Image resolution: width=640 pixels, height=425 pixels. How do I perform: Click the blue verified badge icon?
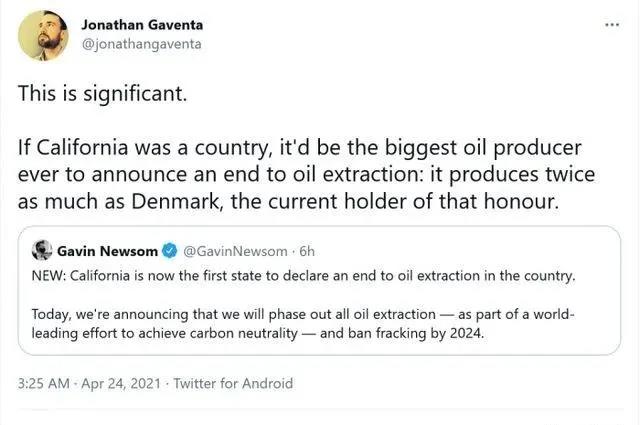coord(169,250)
